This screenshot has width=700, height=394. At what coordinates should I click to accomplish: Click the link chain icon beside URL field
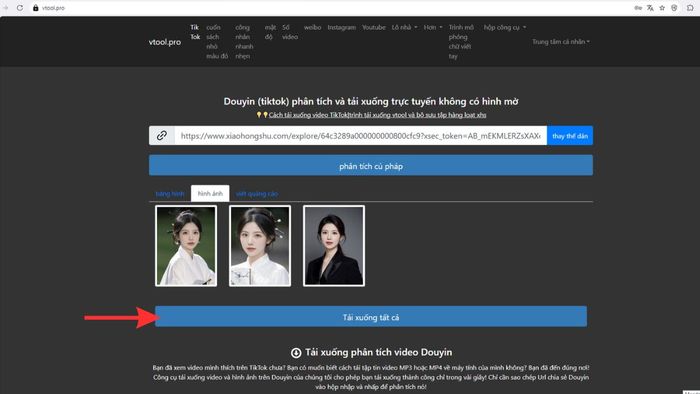[162, 135]
